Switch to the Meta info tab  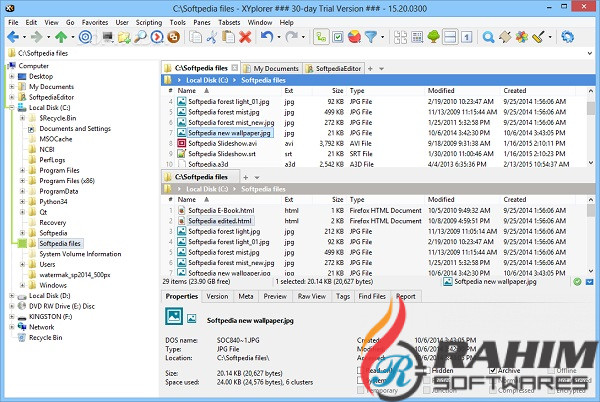click(246, 296)
